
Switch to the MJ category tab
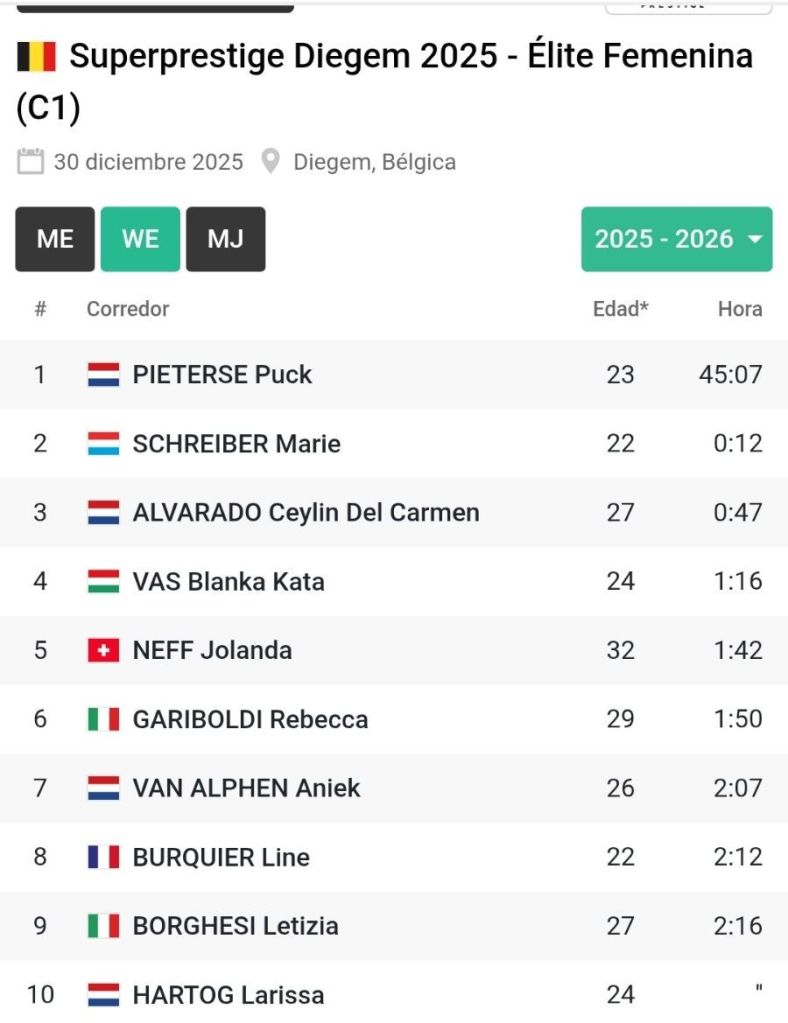(225, 239)
